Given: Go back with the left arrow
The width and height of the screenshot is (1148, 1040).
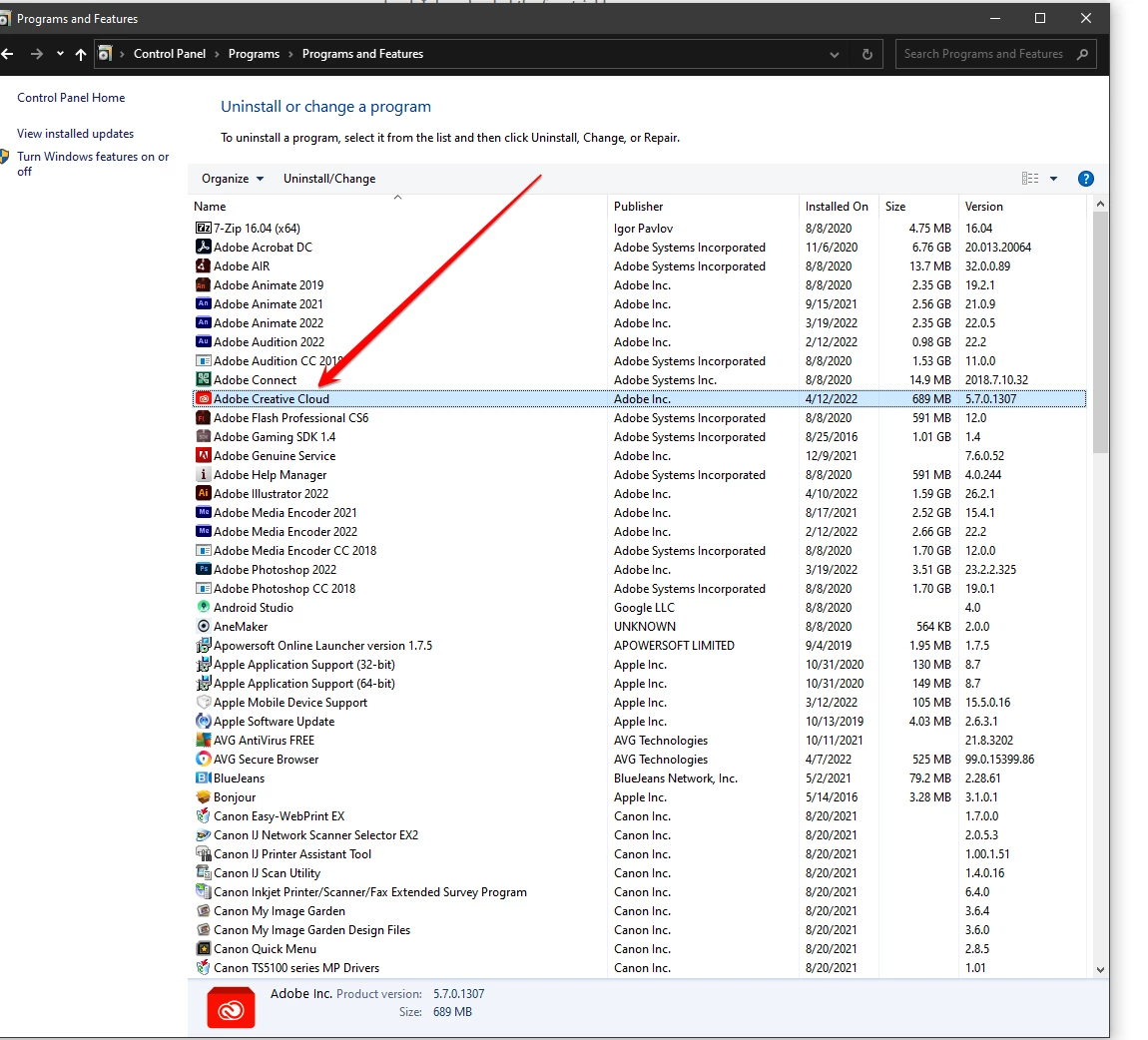Looking at the screenshot, I should point(7,54).
